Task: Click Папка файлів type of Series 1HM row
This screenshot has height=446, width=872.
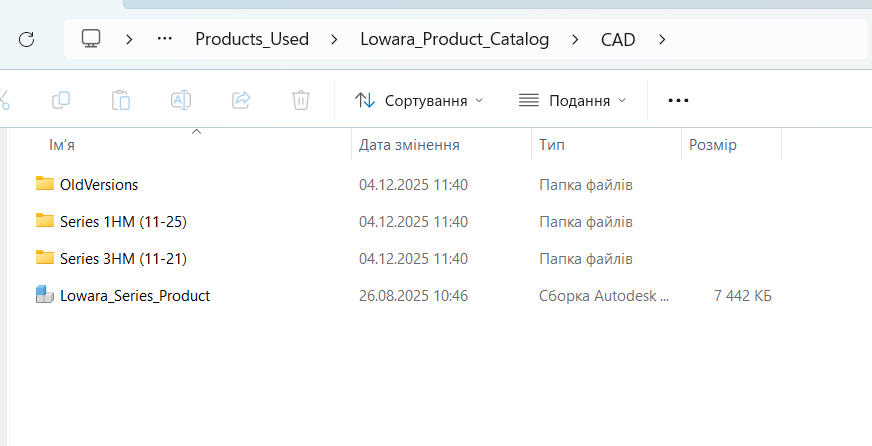Action: pos(586,222)
